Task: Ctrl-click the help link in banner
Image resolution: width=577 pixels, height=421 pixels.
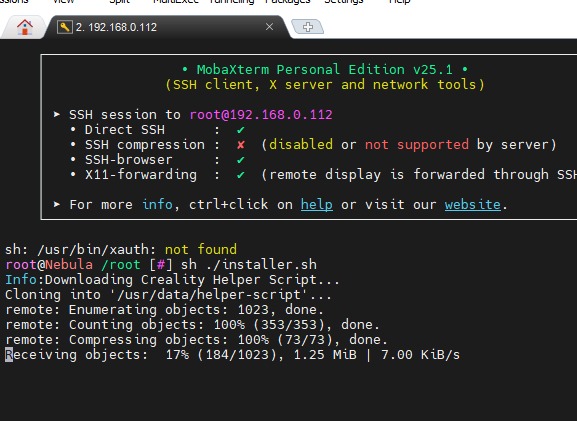Action: pos(316,204)
